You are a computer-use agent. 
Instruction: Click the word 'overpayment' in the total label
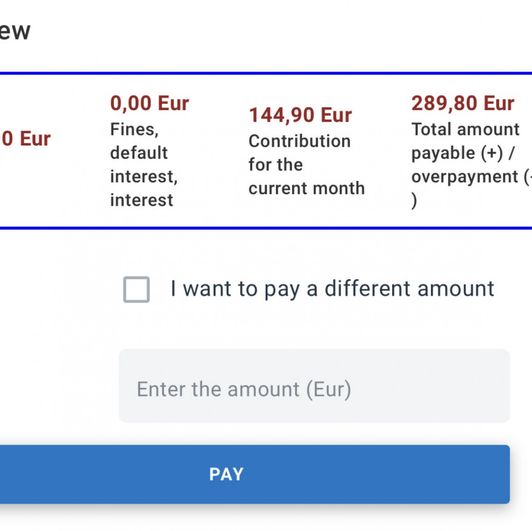pyautogui.click(x=464, y=177)
